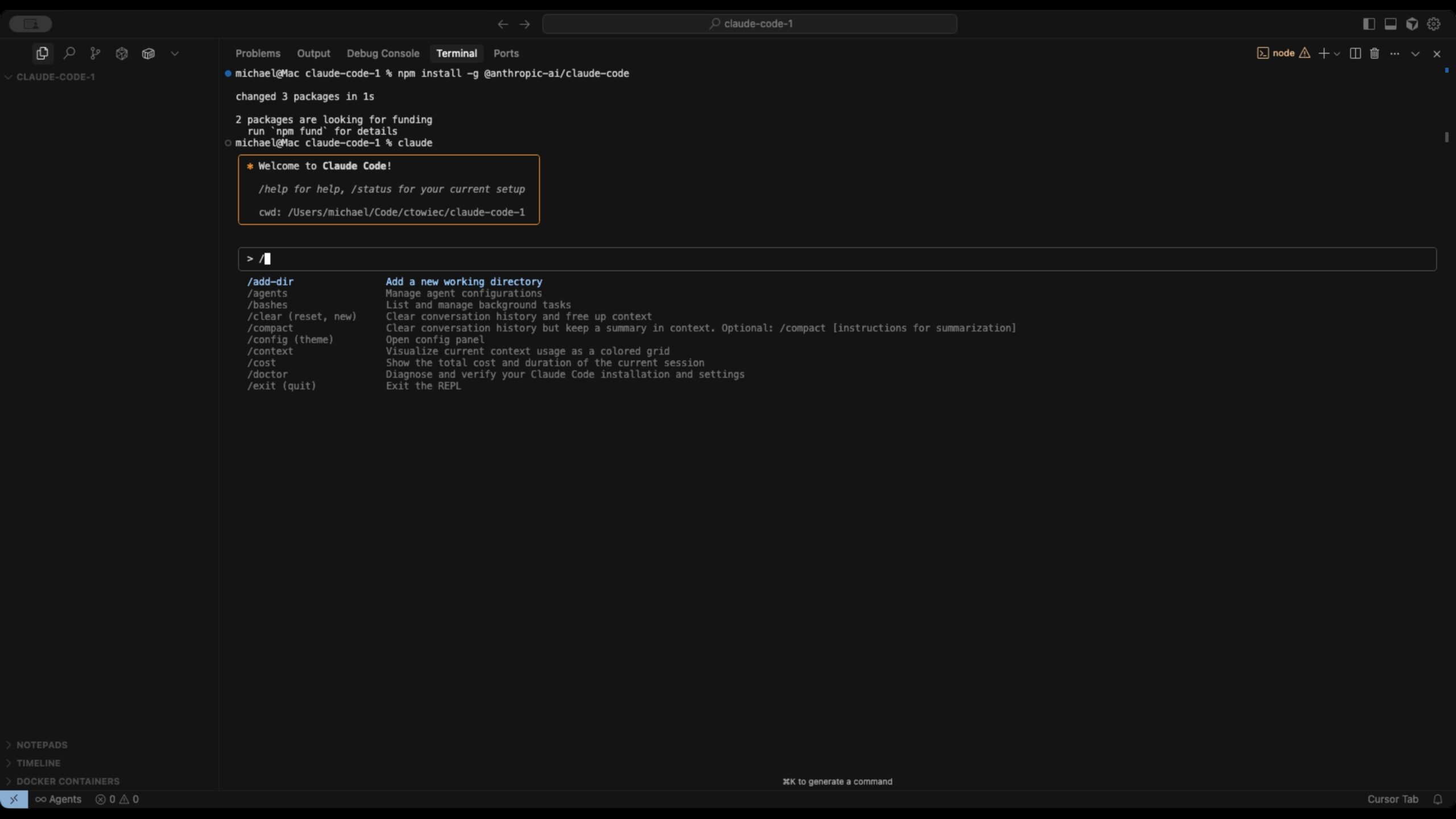This screenshot has width=1456, height=819.
Task: Select the Terminal tab
Action: point(456,53)
